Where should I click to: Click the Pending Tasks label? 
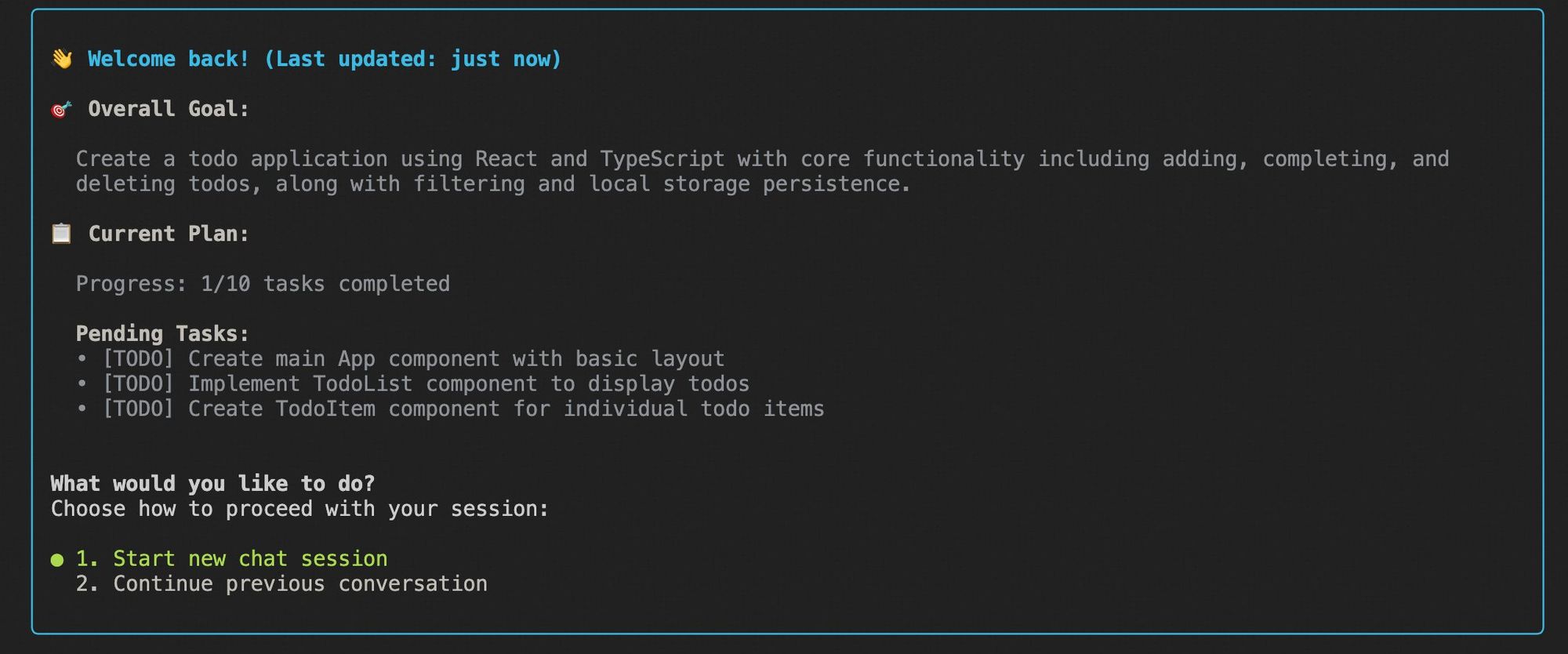point(162,333)
